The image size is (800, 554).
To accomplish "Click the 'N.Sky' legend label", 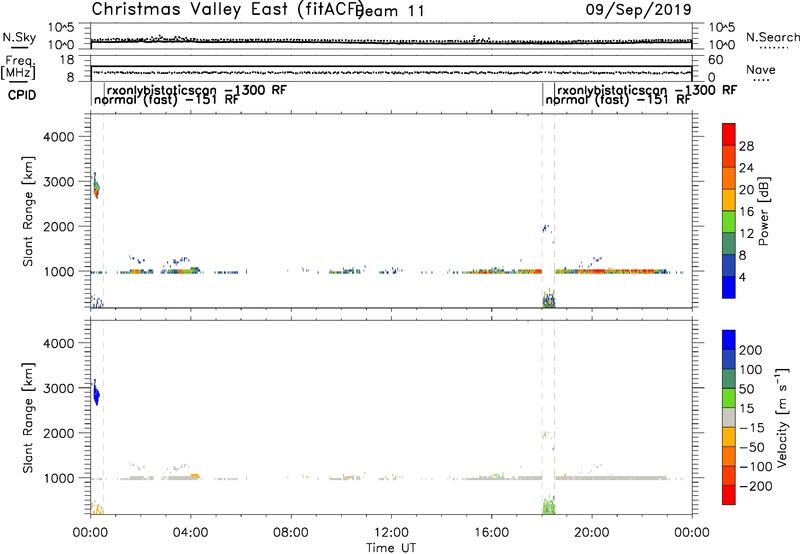I will click(19, 37).
